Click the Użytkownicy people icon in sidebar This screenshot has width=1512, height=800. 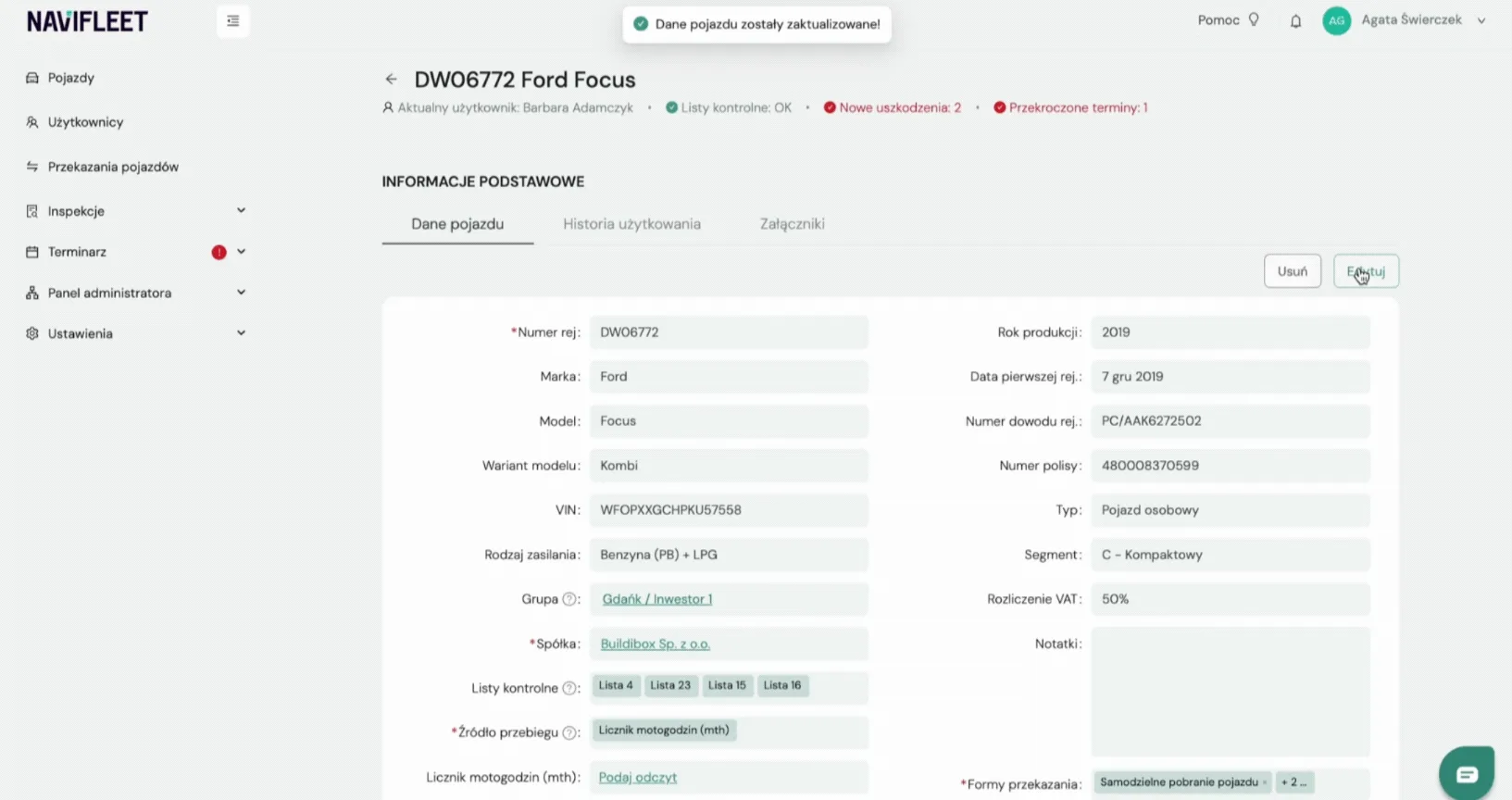(32, 122)
